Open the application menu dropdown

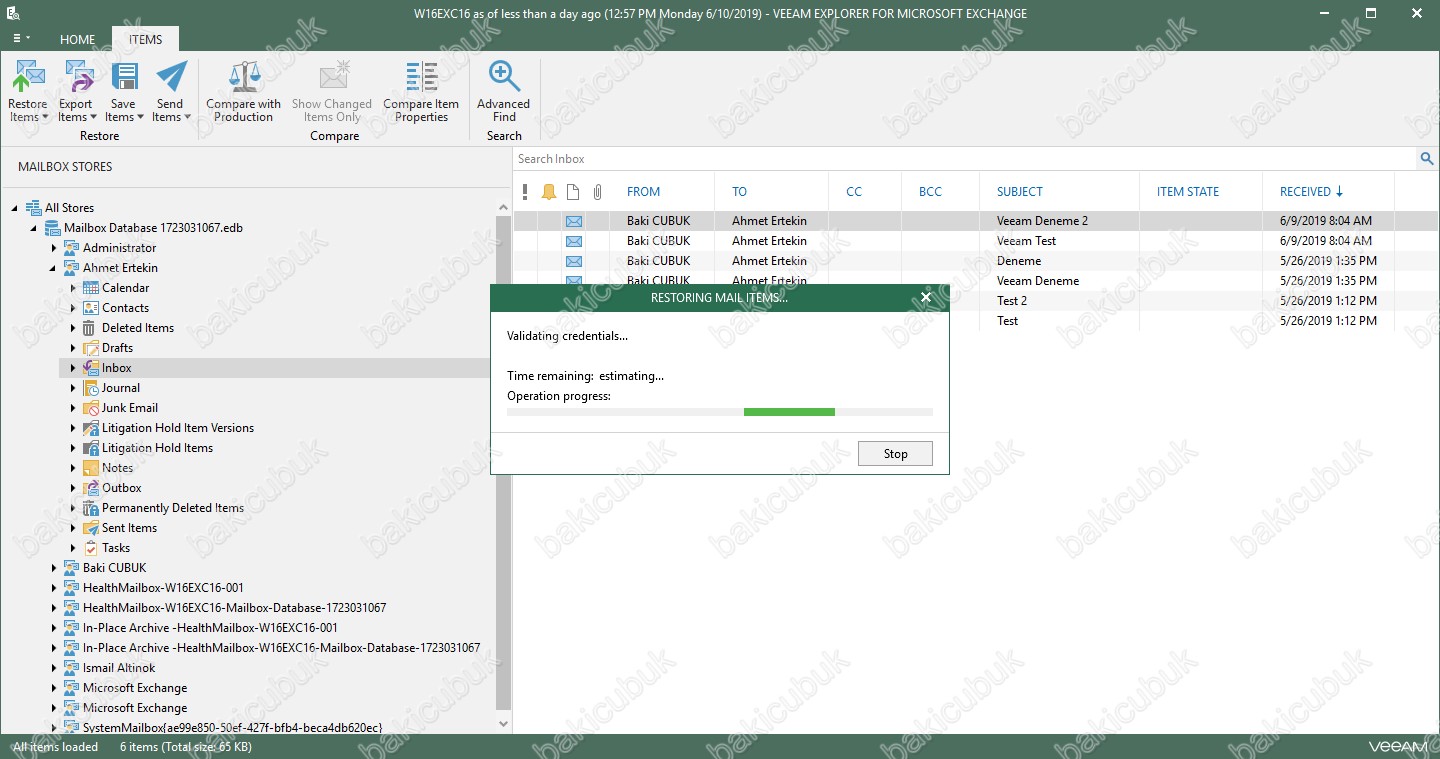coord(20,38)
